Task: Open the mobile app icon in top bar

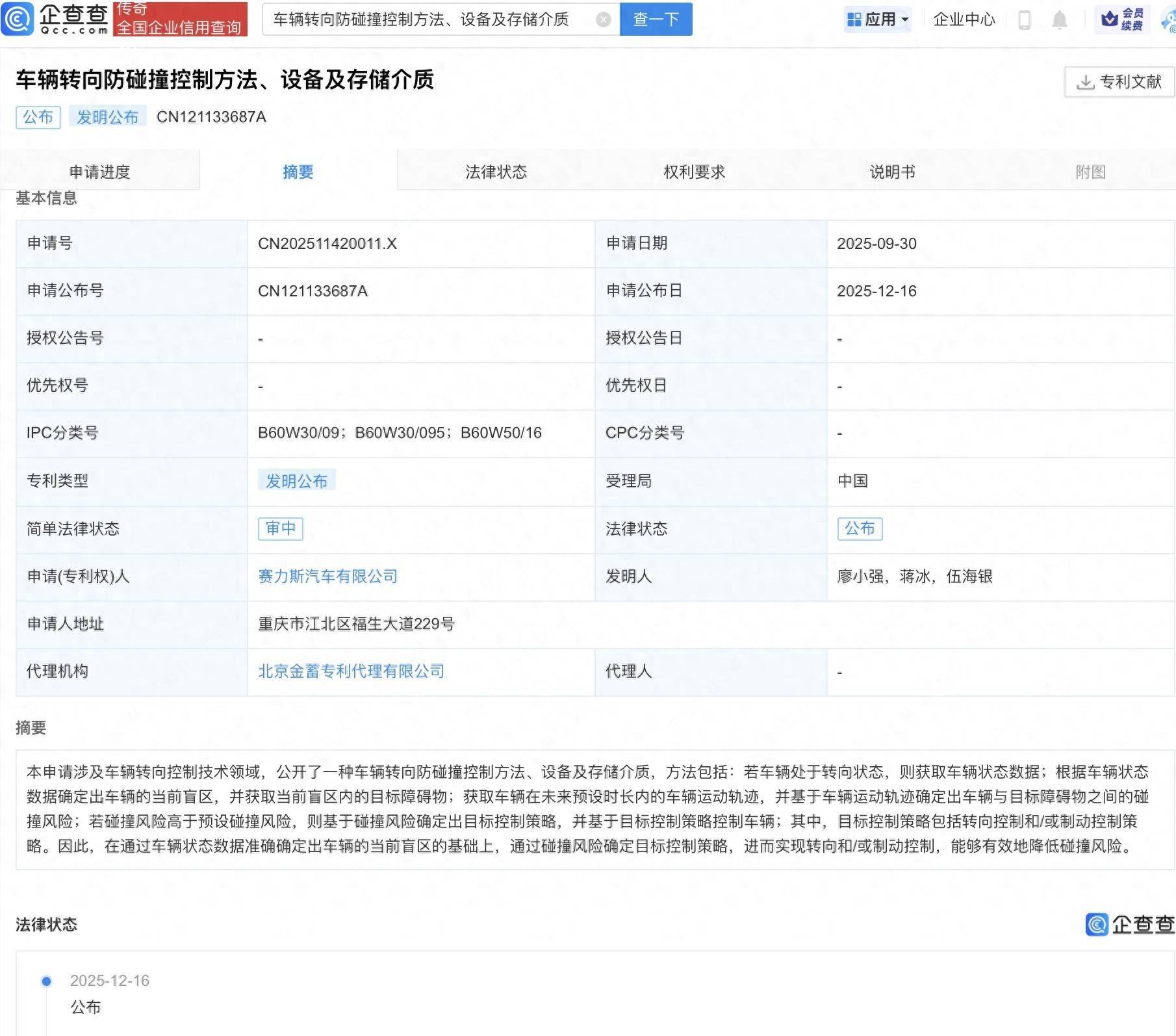Action: tap(1023, 19)
